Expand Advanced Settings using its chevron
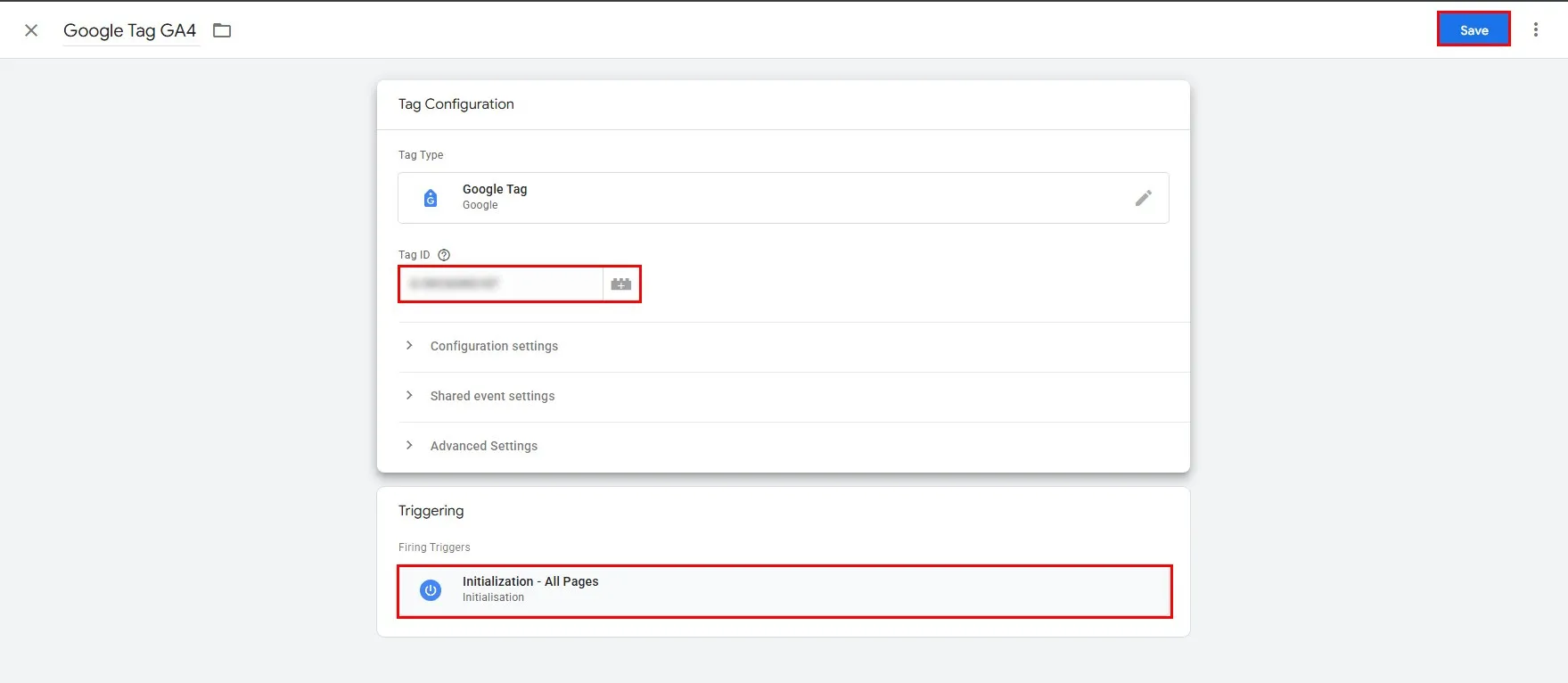Image resolution: width=1568 pixels, height=683 pixels. (409, 446)
